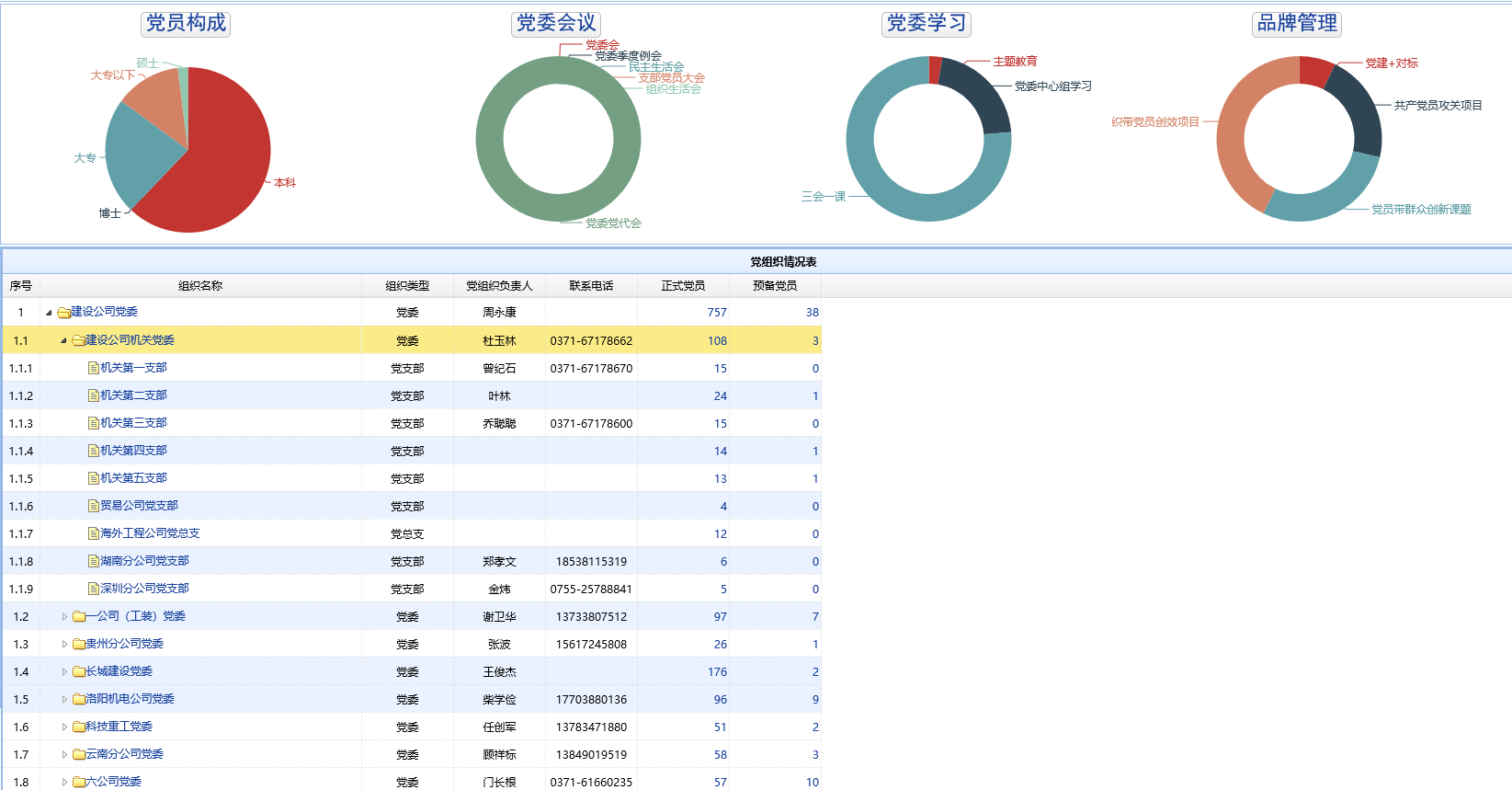Click document icon of 机关第二支部

tap(93, 395)
